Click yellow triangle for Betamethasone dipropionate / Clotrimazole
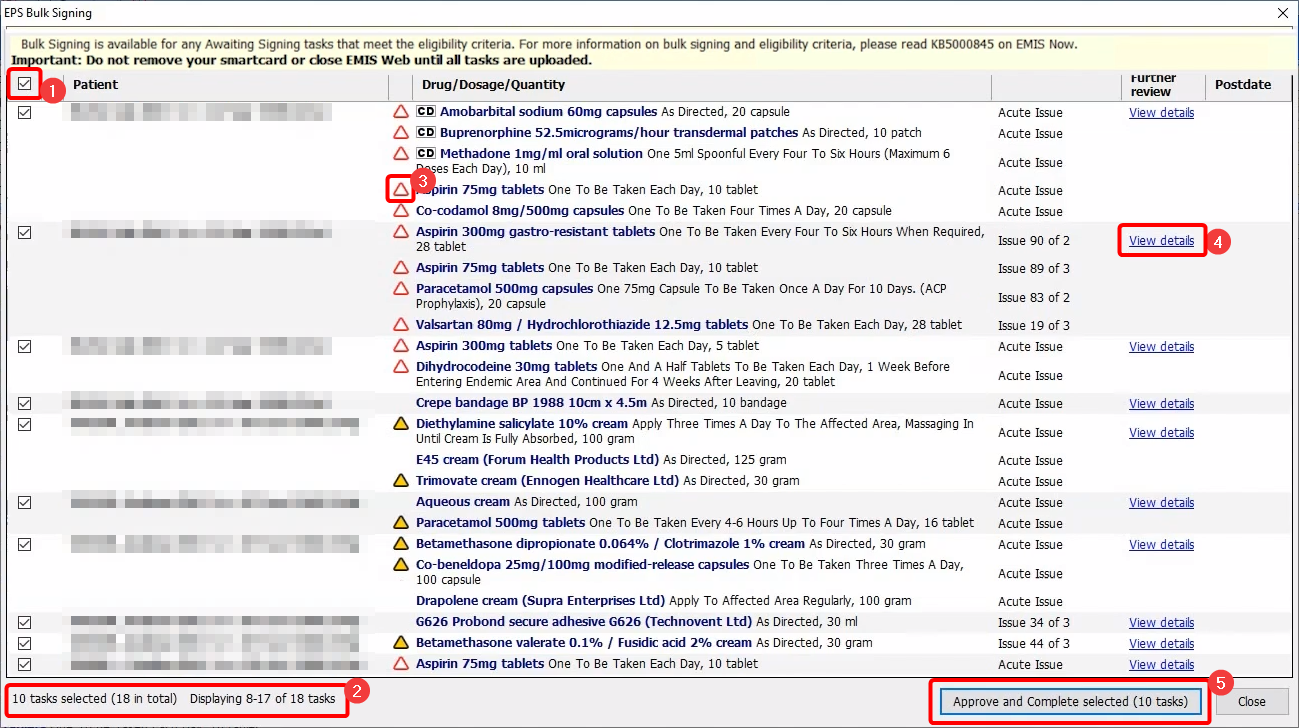 click(x=401, y=544)
